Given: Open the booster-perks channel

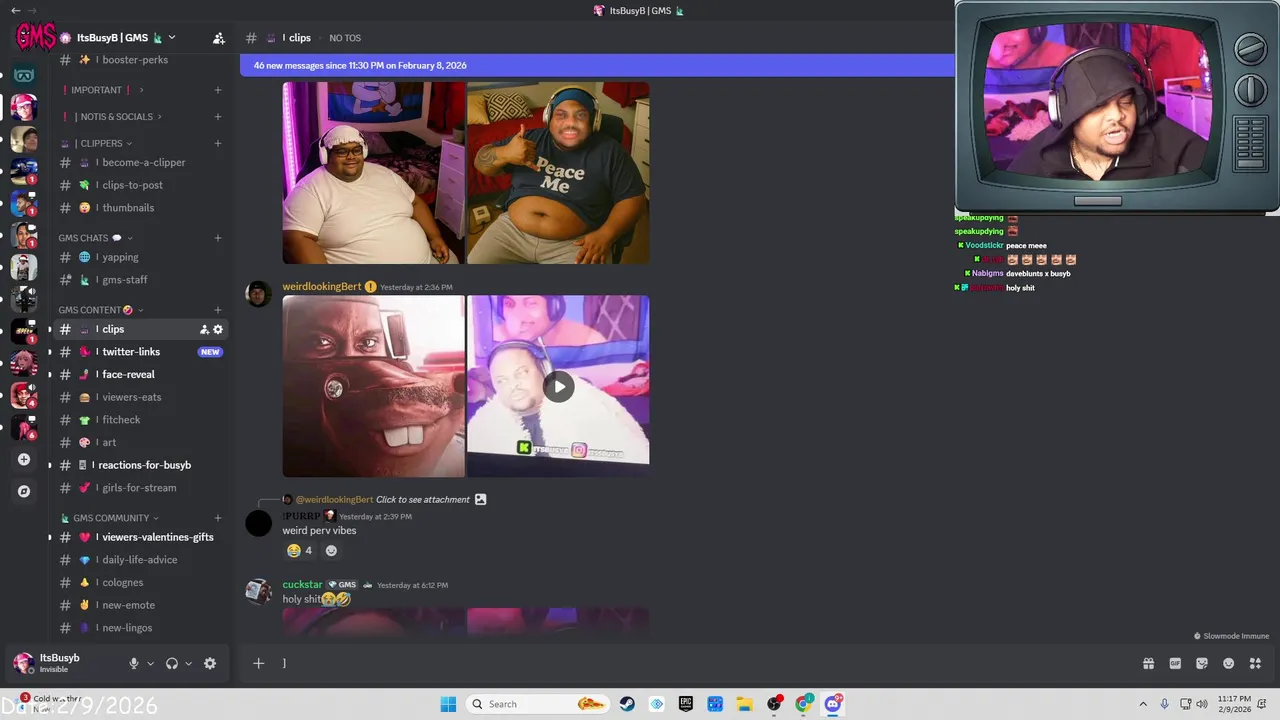Looking at the screenshot, I should [140, 60].
